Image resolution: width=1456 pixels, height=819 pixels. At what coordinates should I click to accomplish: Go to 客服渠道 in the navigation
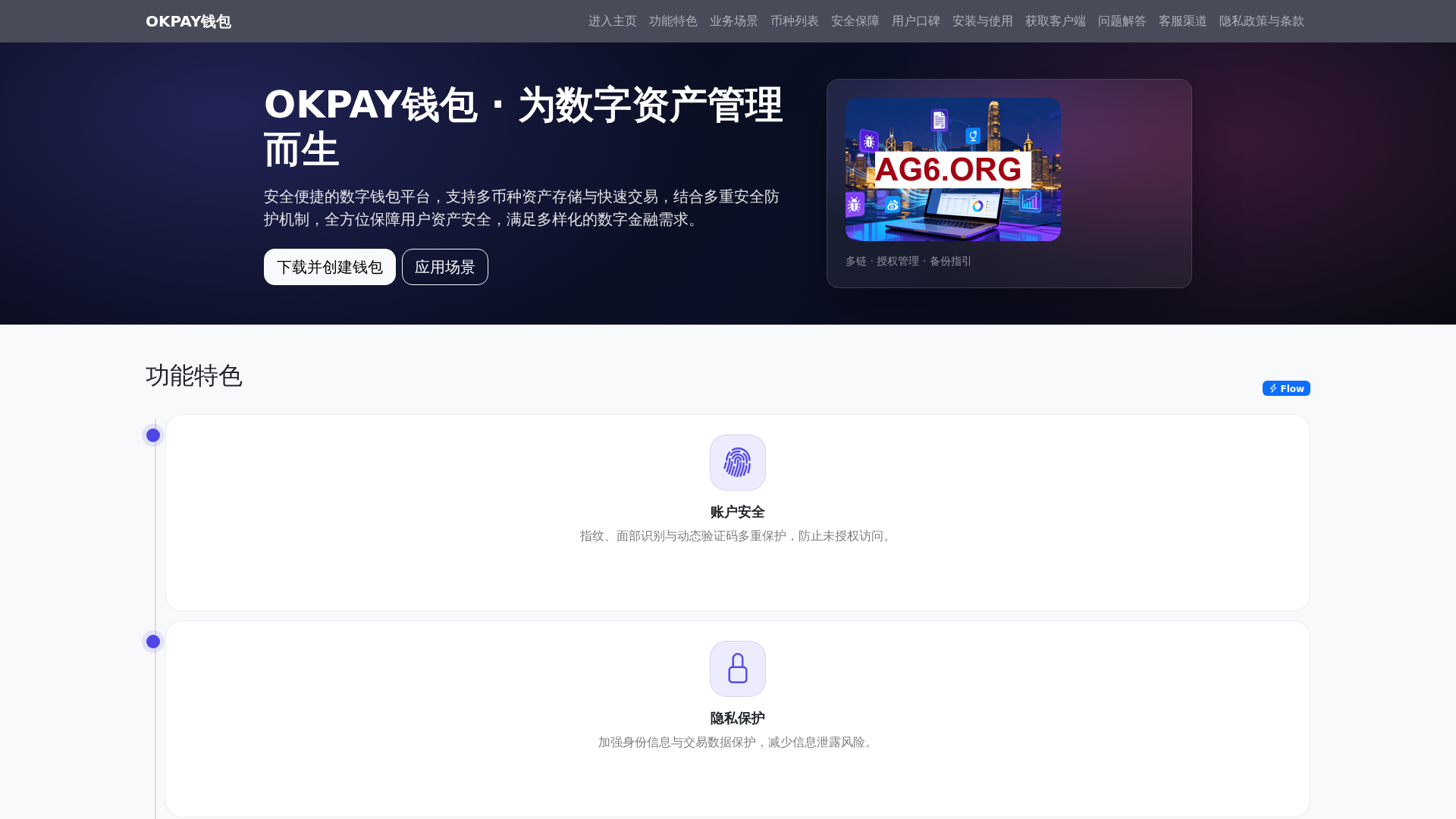coord(1183,21)
